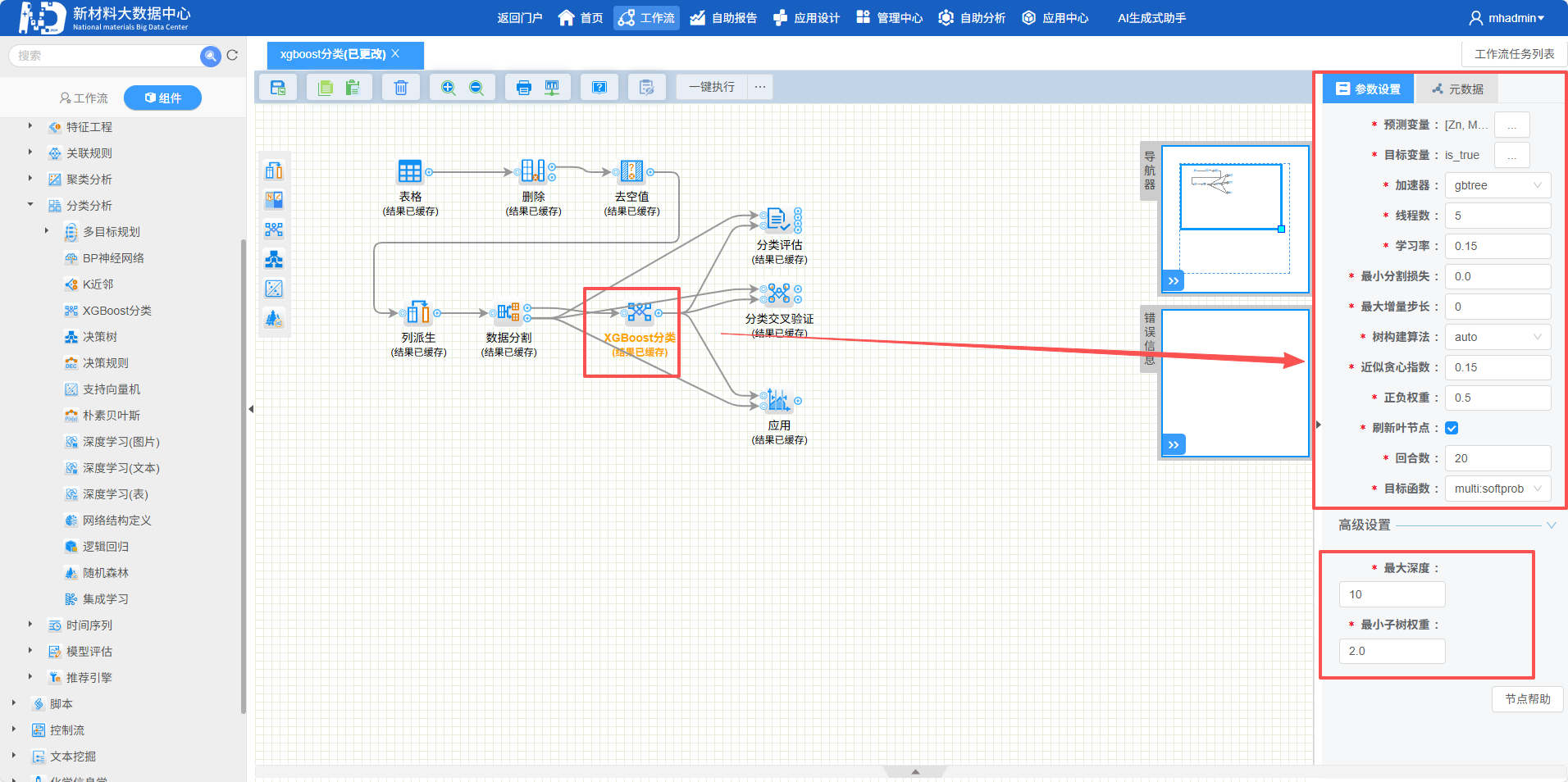Switch to the 工作流 sidebar toggle
Image resolution: width=1568 pixels, height=782 pixels.
tap(84, 98)
